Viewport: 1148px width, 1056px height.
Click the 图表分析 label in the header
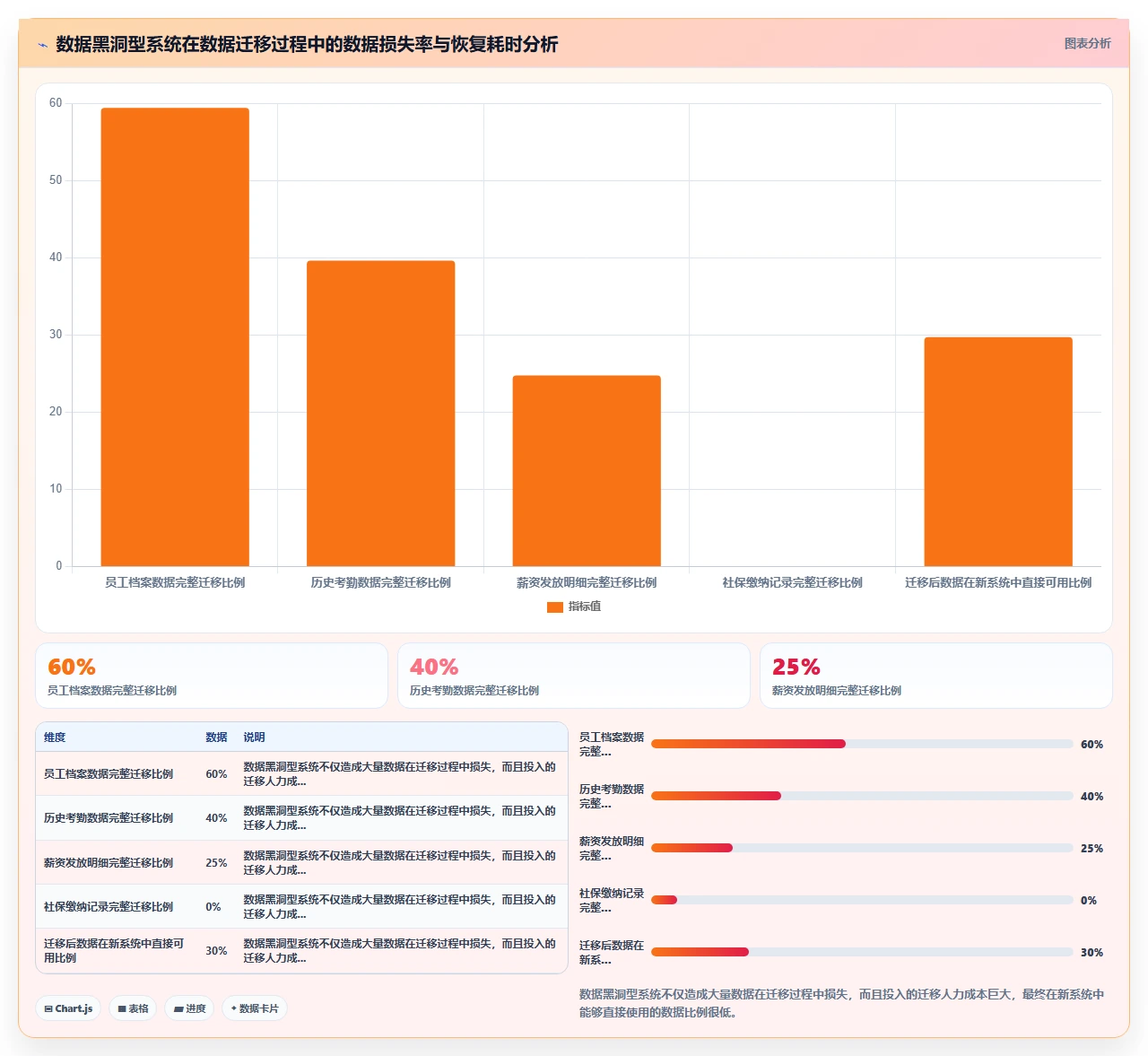(1087, 43)
